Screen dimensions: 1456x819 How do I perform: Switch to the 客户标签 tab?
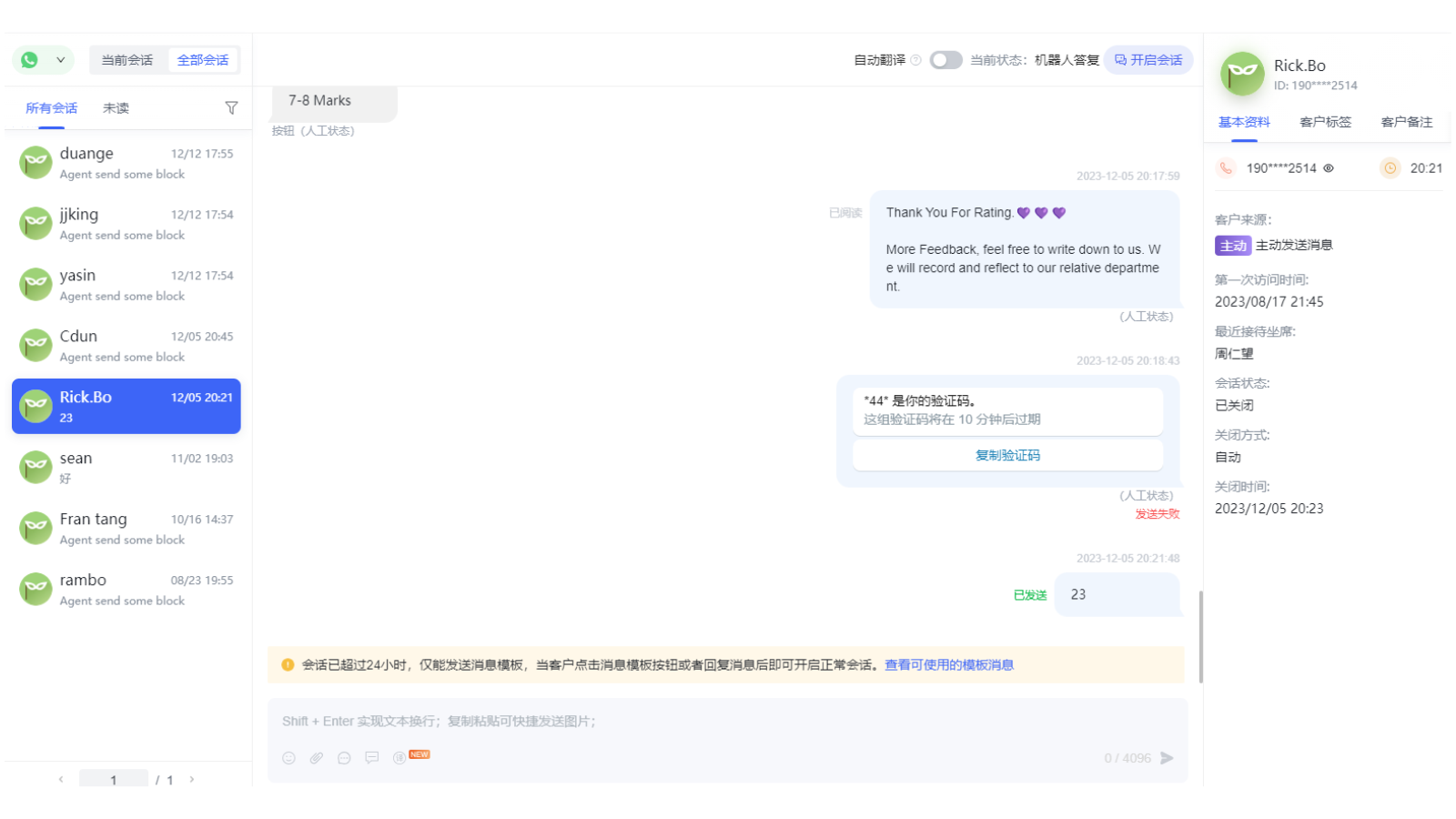pyautogui.click(x=1325, y=121)
